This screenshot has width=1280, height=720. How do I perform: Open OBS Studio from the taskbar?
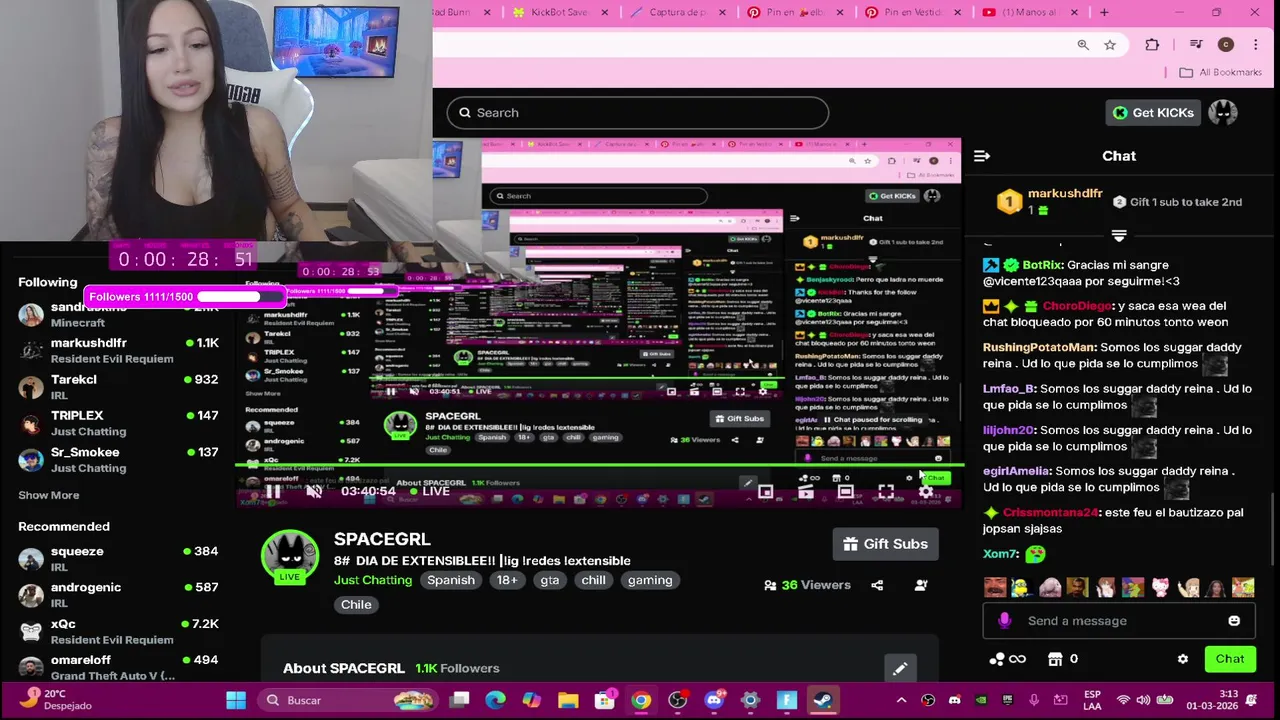click(678, 700)
